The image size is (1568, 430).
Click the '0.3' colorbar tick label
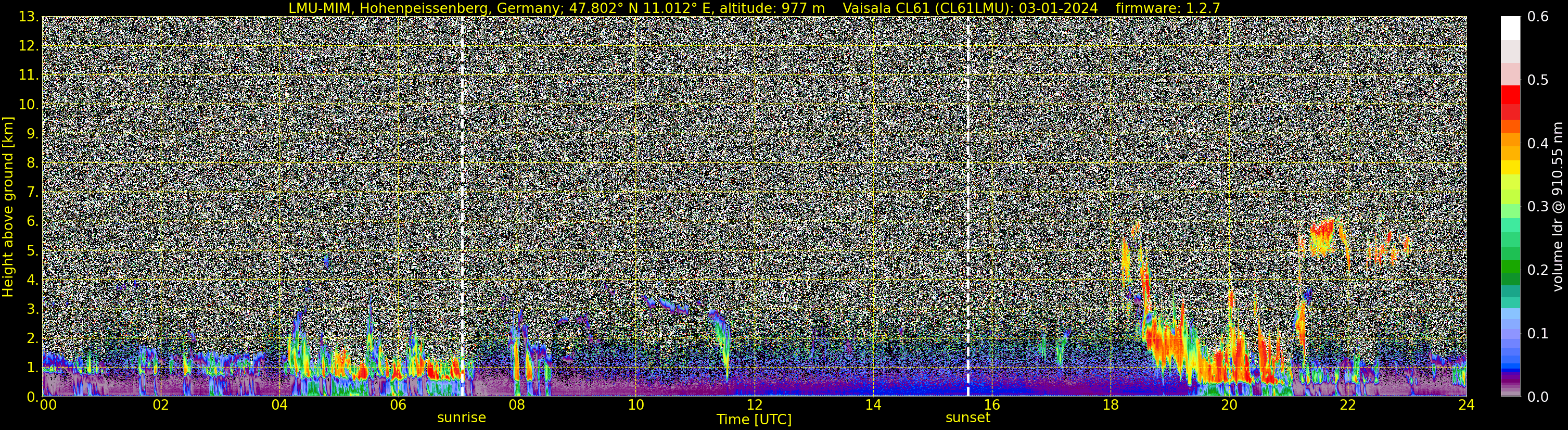click(1538, 207)
